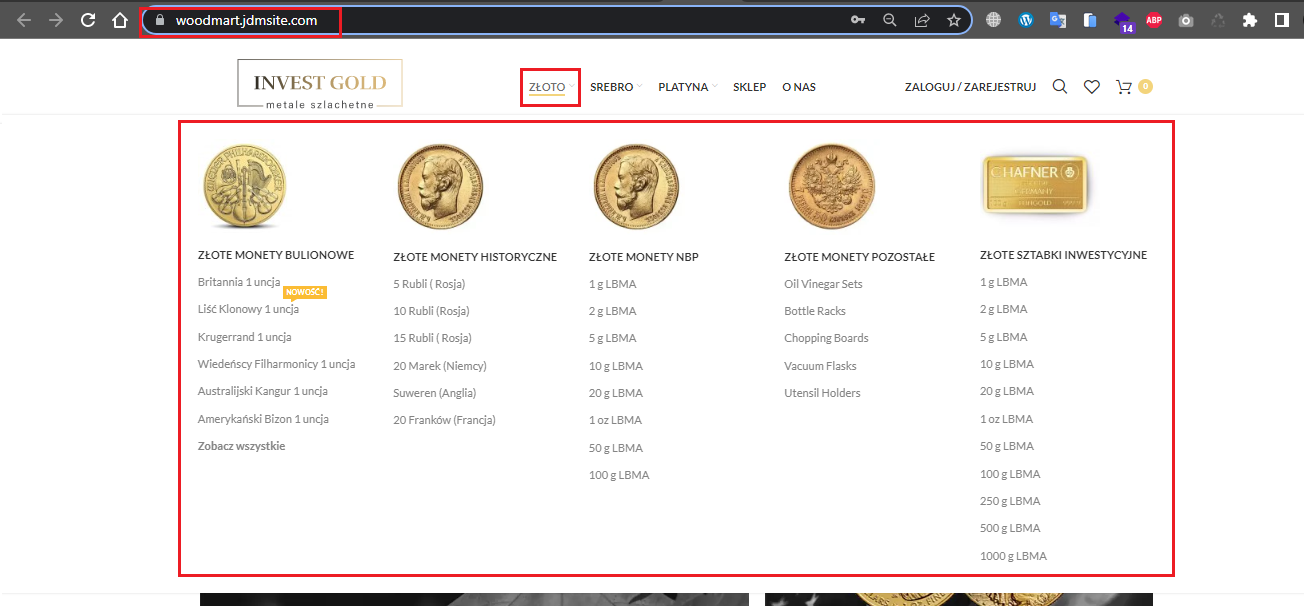Open the greyed recycle-arrows extension
The width and height of the screenshot is (1304, 606).
1218,20
